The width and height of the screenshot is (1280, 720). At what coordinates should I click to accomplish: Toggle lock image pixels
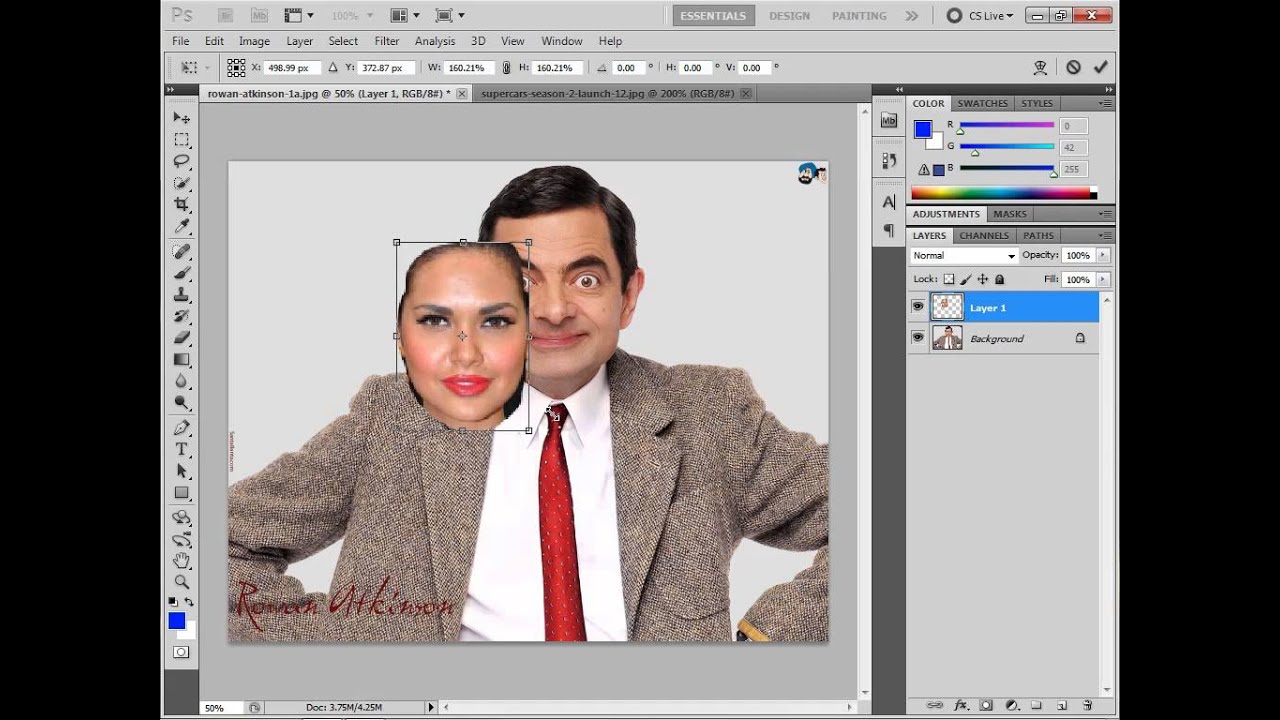pos(966,280)
